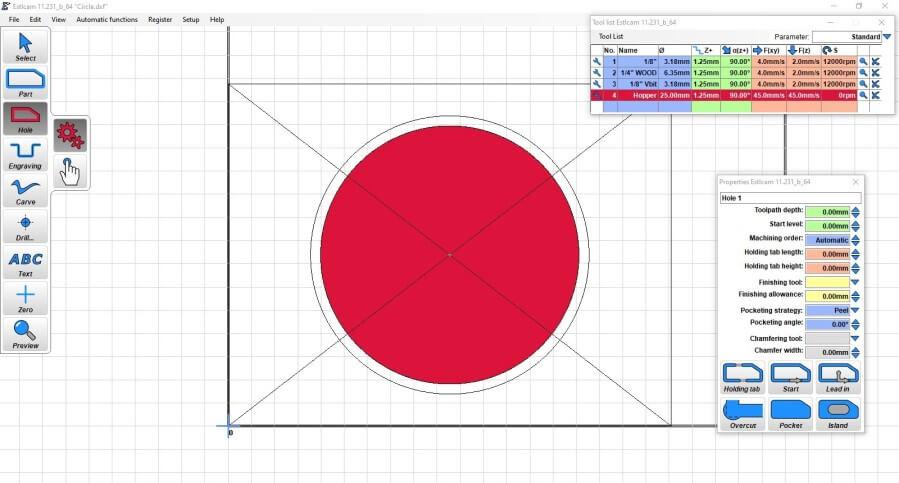
Task: Click the automatic gears icon beside Hole
Action: 69,134
